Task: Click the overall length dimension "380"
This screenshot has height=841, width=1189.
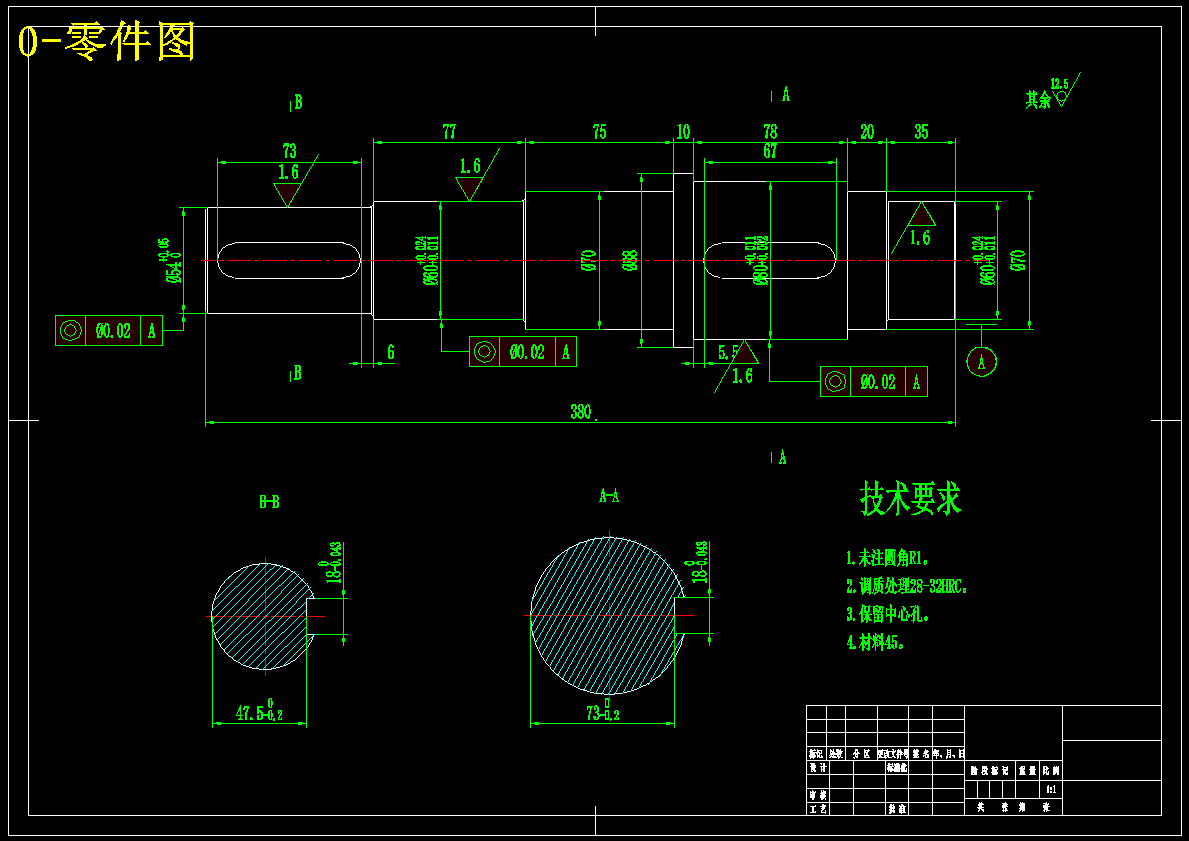Action: tap(582, 413)
